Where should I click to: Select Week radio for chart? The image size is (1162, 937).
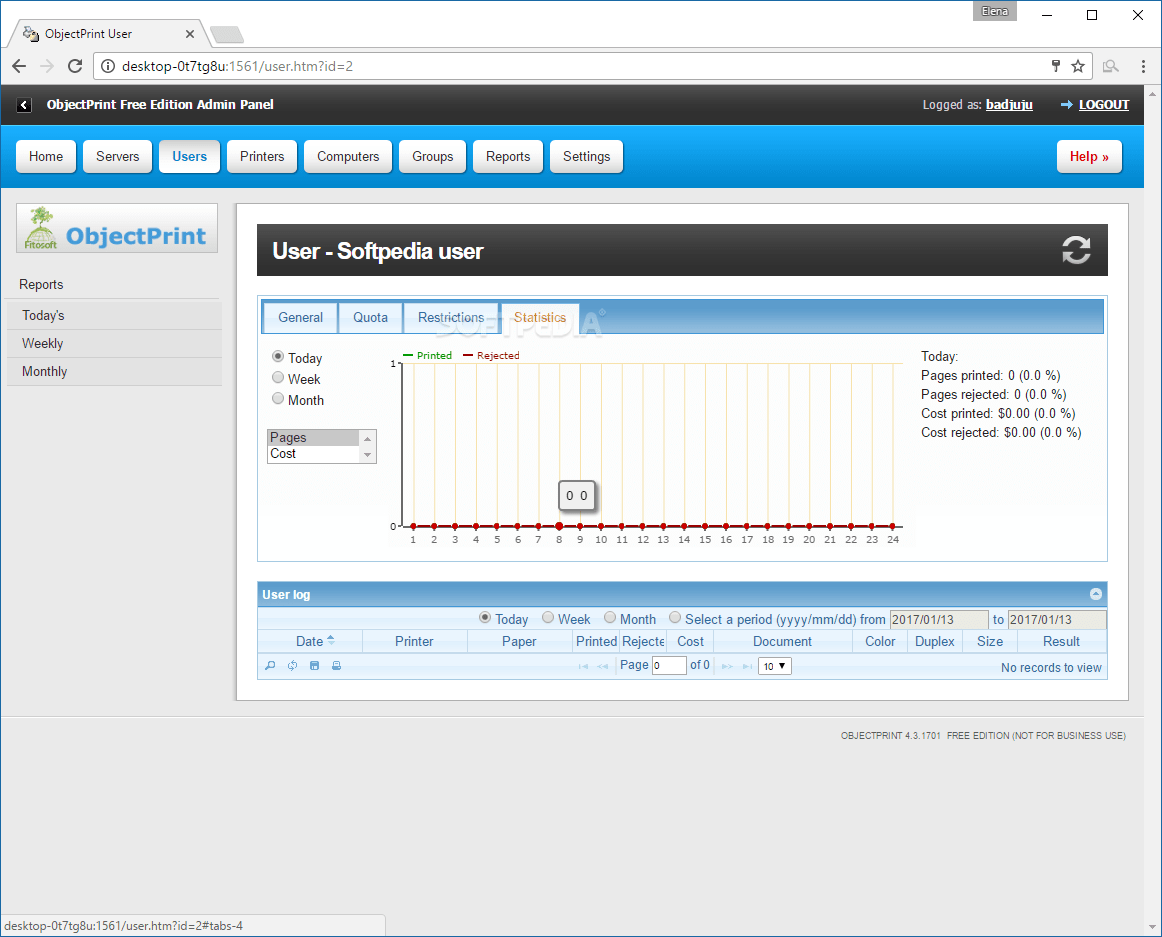point(278,377)
